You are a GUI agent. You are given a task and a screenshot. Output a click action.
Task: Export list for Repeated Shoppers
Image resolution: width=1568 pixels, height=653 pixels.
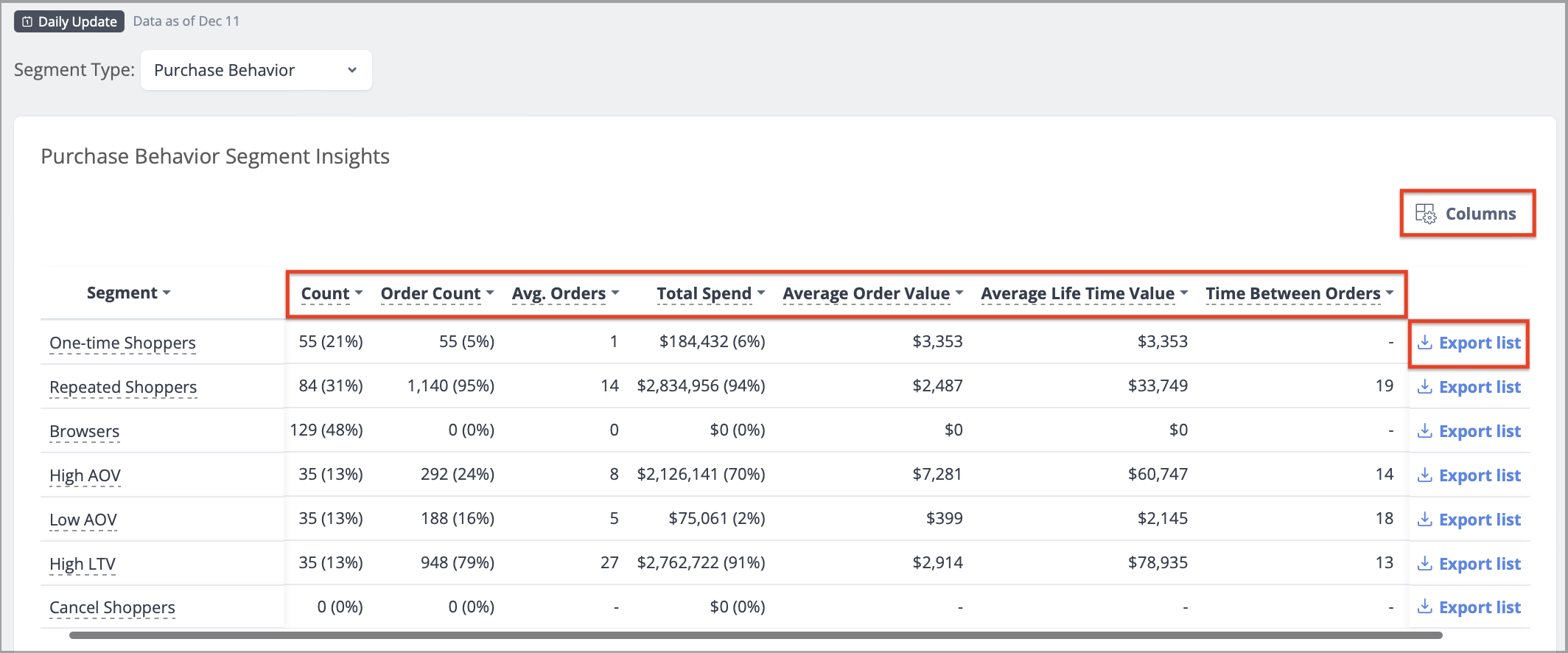click(1469, 387)
